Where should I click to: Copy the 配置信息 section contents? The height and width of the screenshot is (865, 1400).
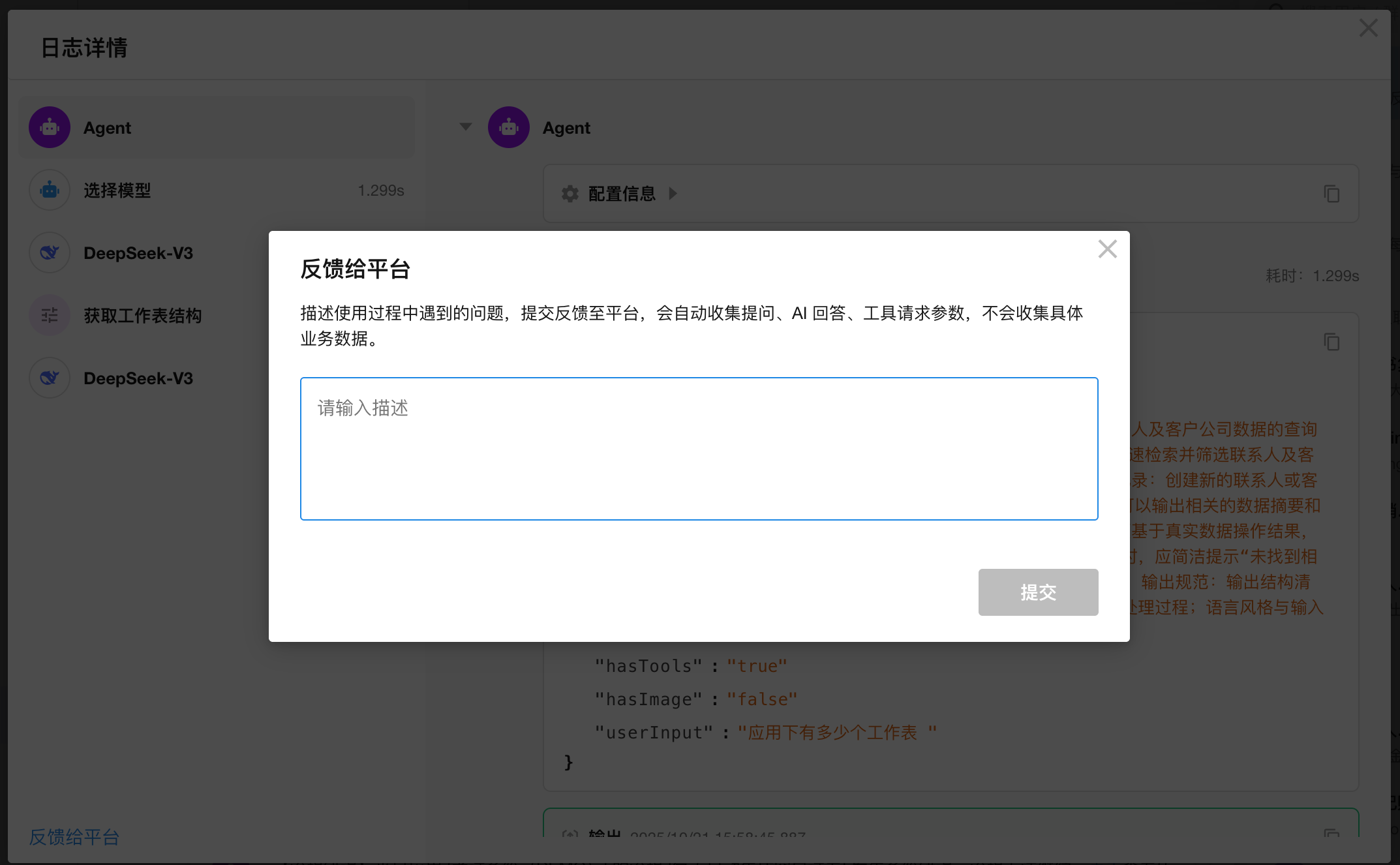tap(1332, 194)
